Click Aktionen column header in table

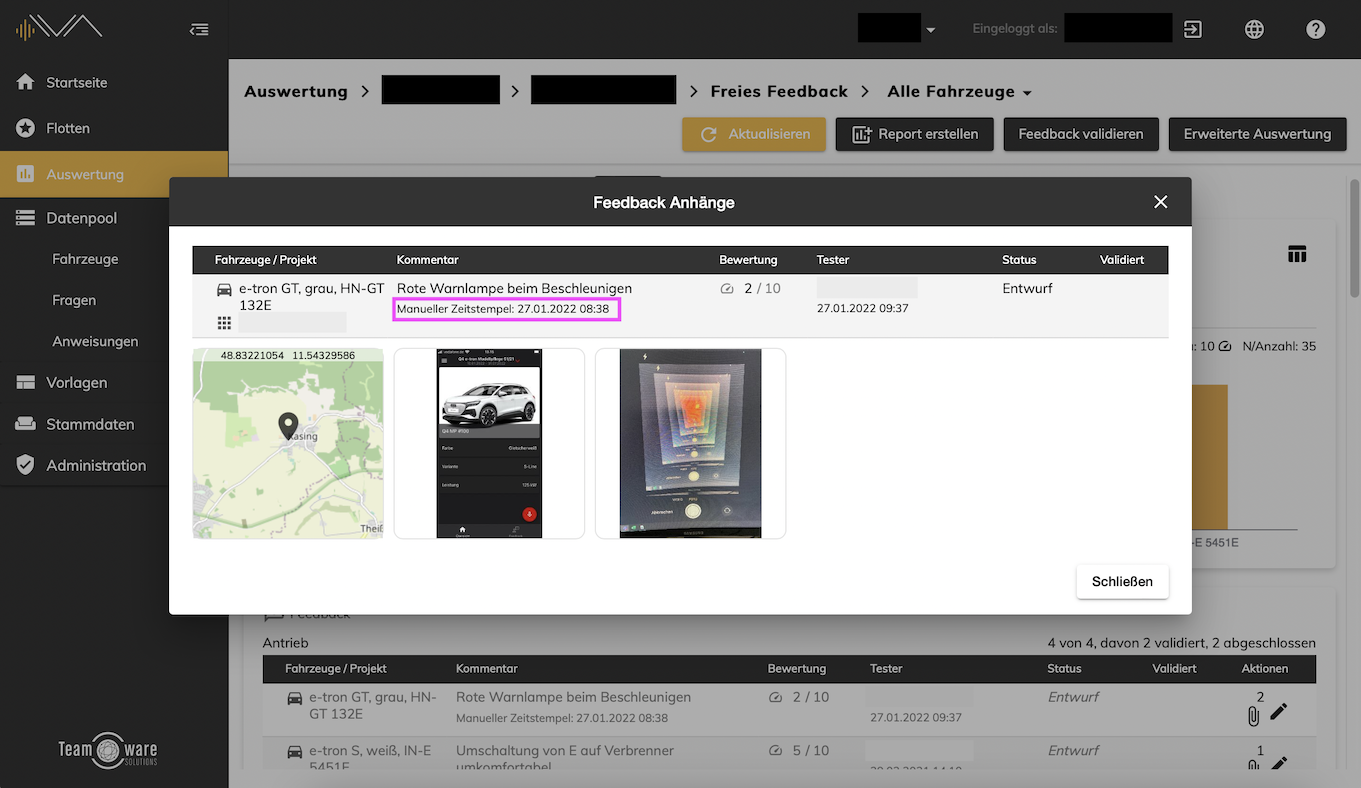click(x=1265, y=668)
